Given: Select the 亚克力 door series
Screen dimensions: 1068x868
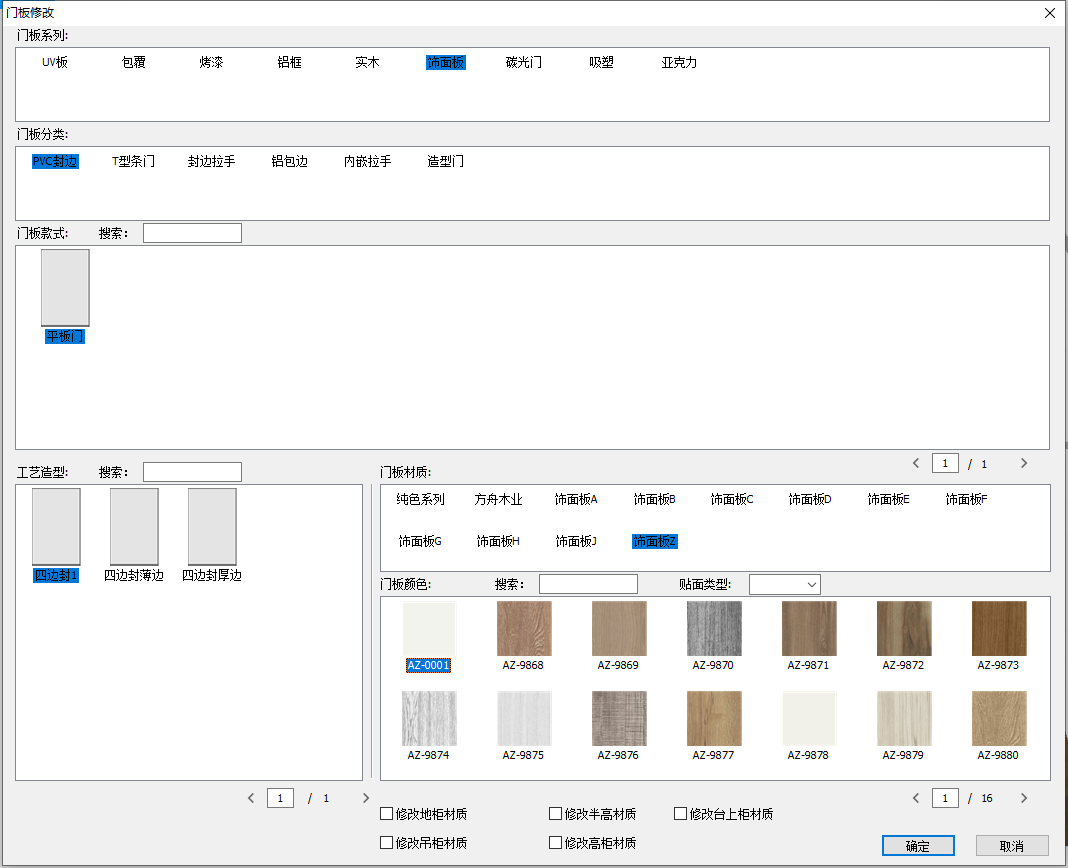Looking at the screenshot, I should coord(679,63).
